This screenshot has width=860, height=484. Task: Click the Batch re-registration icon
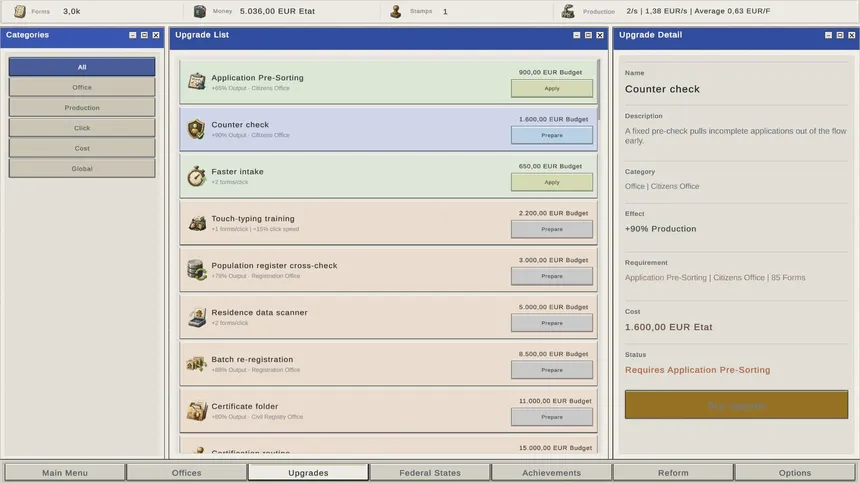196,364
